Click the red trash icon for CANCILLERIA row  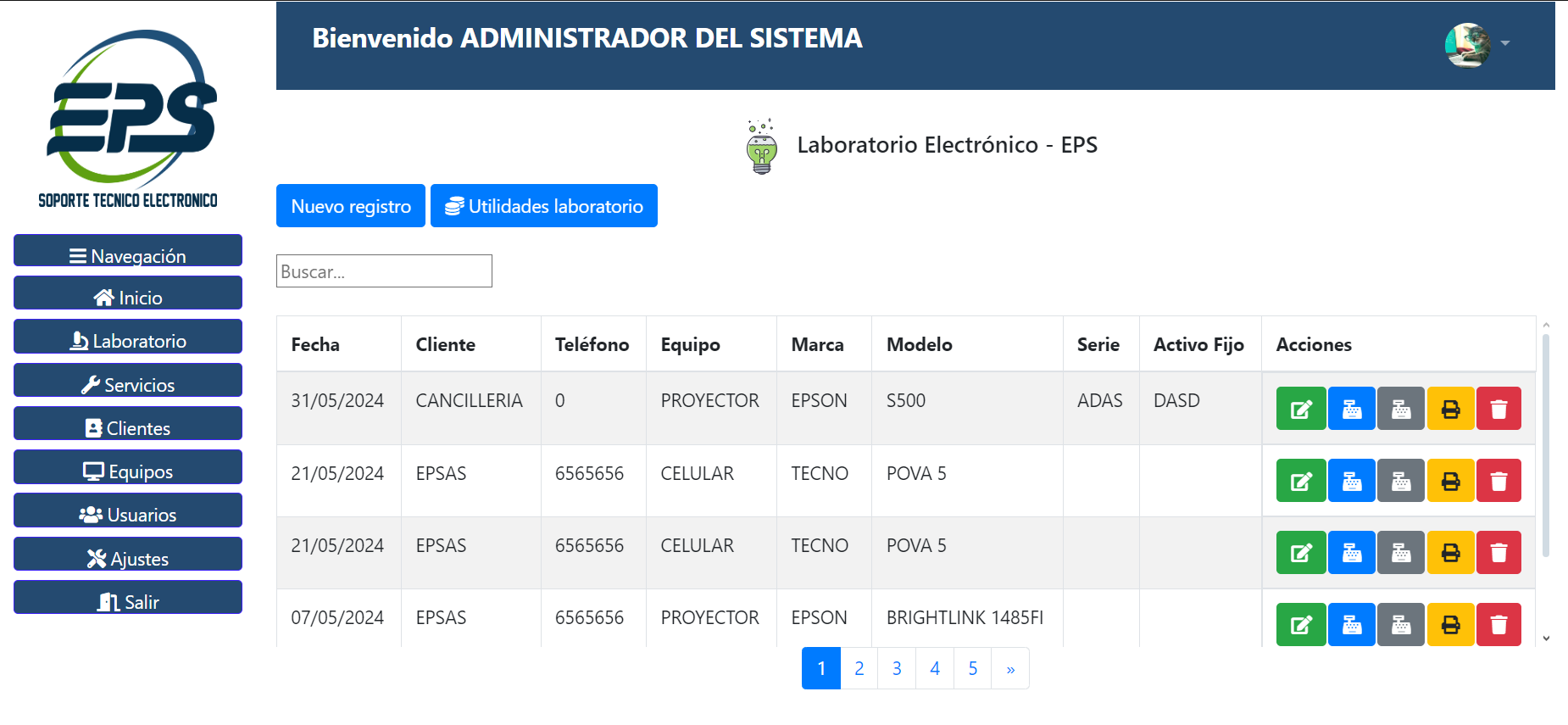click(x=1498, y=409)
